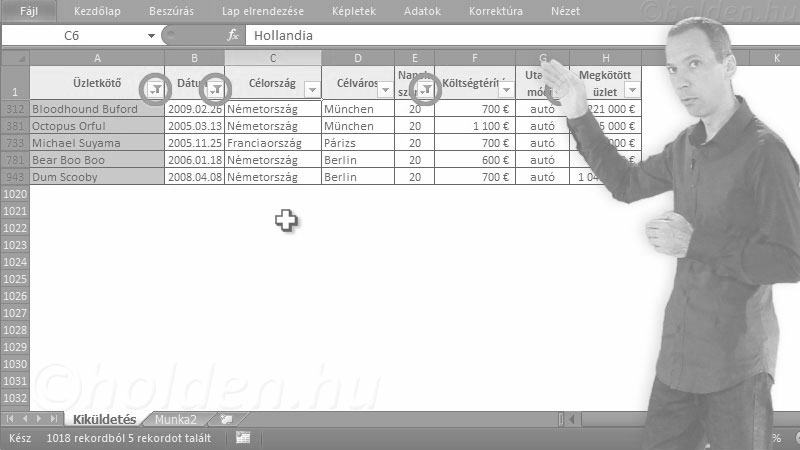Click the Name Box showing C6
This screenshot has width=800, height=450.
tap(71, 36)
